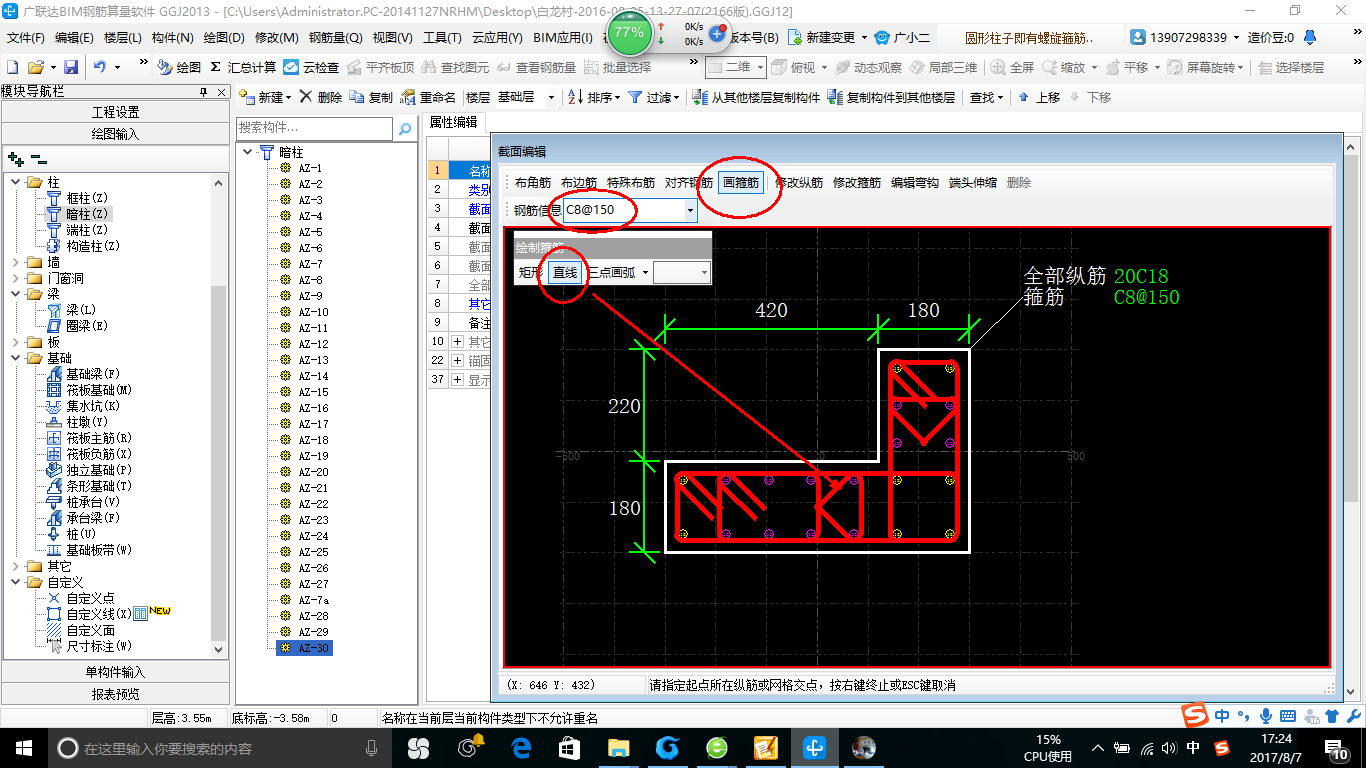1366x768 pixels.
Task: Open the 钢筋量(Q) menu
Action: point(335,37)
